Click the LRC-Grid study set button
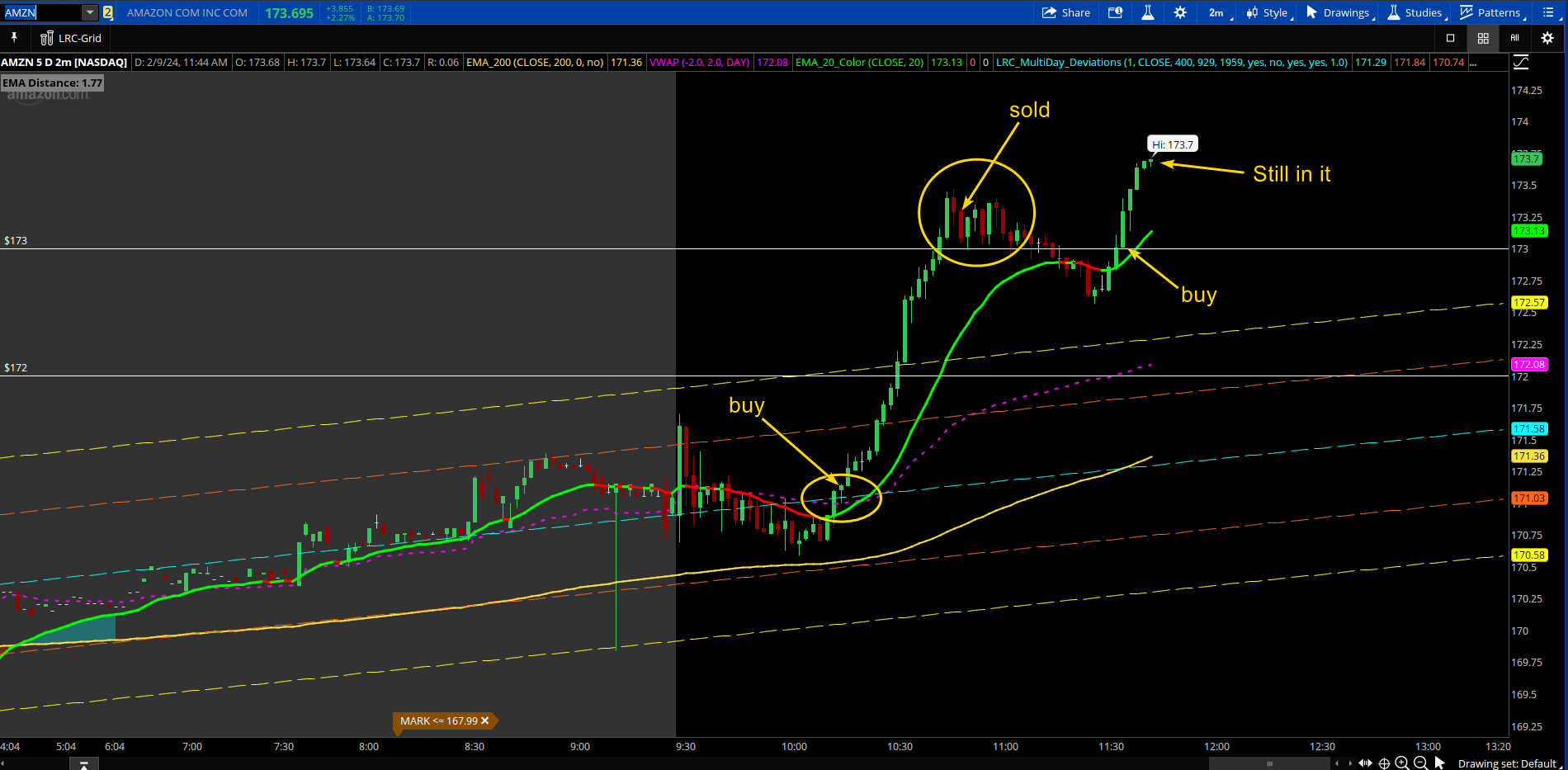The height and width of the screenshot is (770, 1568). 71,38
